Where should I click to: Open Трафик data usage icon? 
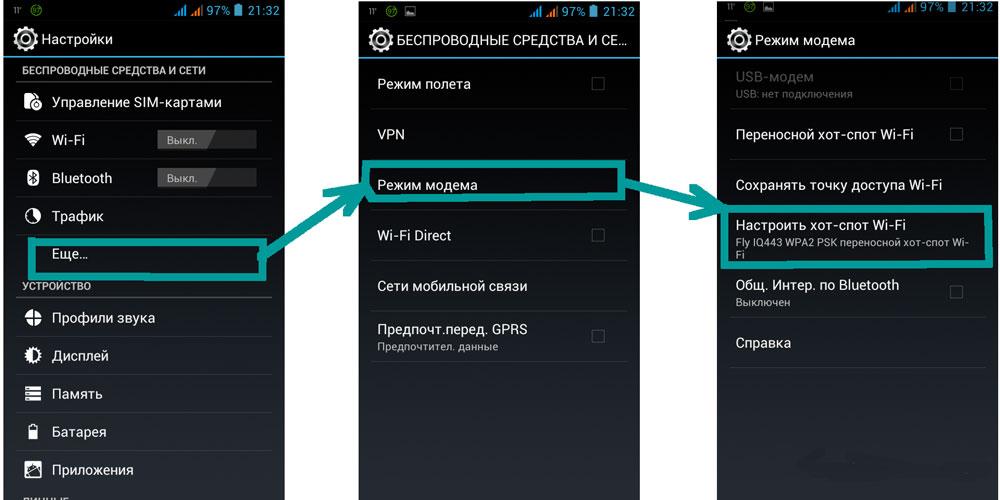click(33, 216)
